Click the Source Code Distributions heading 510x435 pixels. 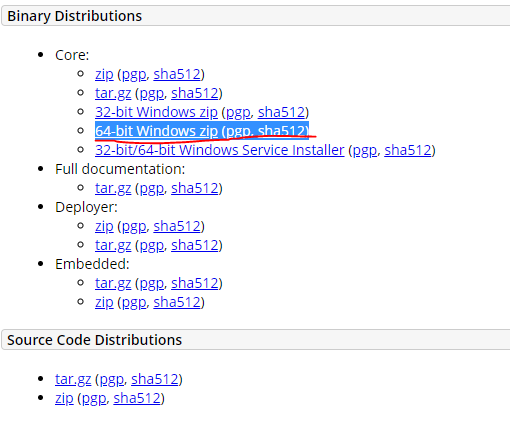(95, 340)
